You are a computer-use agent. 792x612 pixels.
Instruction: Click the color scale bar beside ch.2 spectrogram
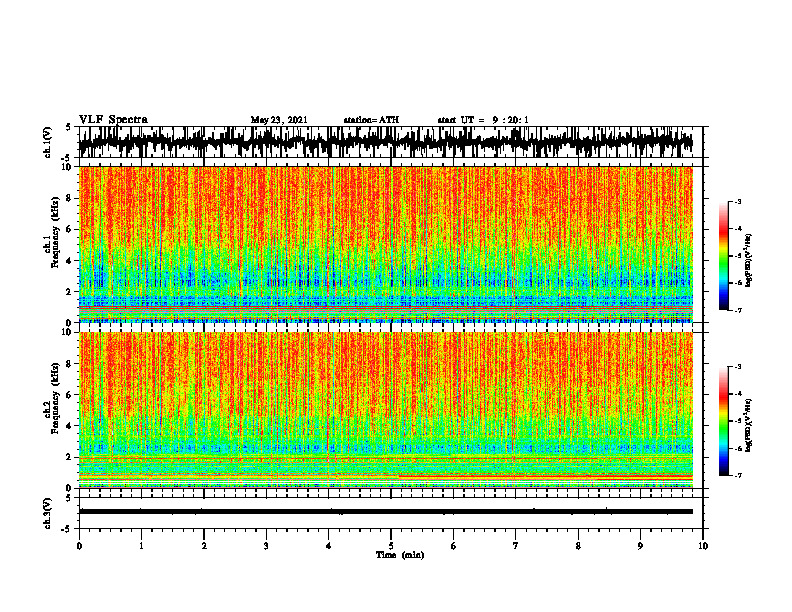[x=723, y=421]
